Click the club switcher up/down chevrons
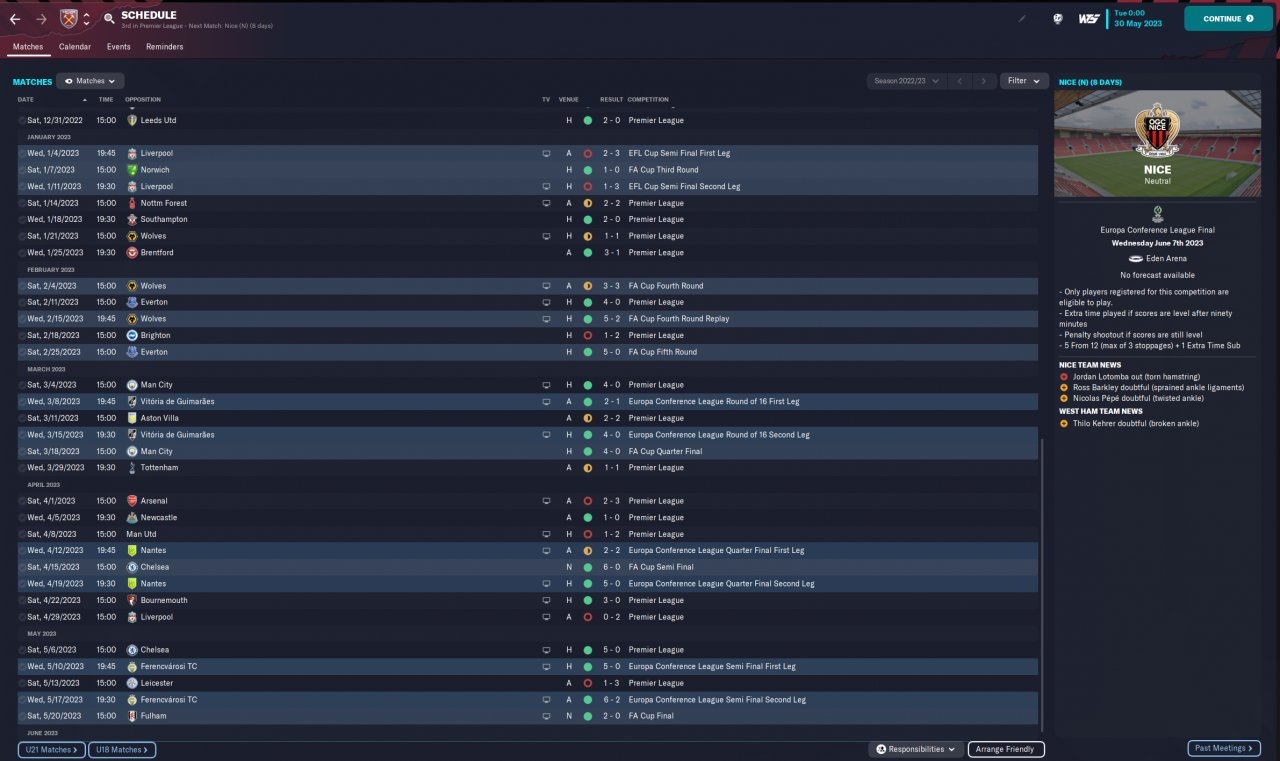 click(x=87, y=19)
